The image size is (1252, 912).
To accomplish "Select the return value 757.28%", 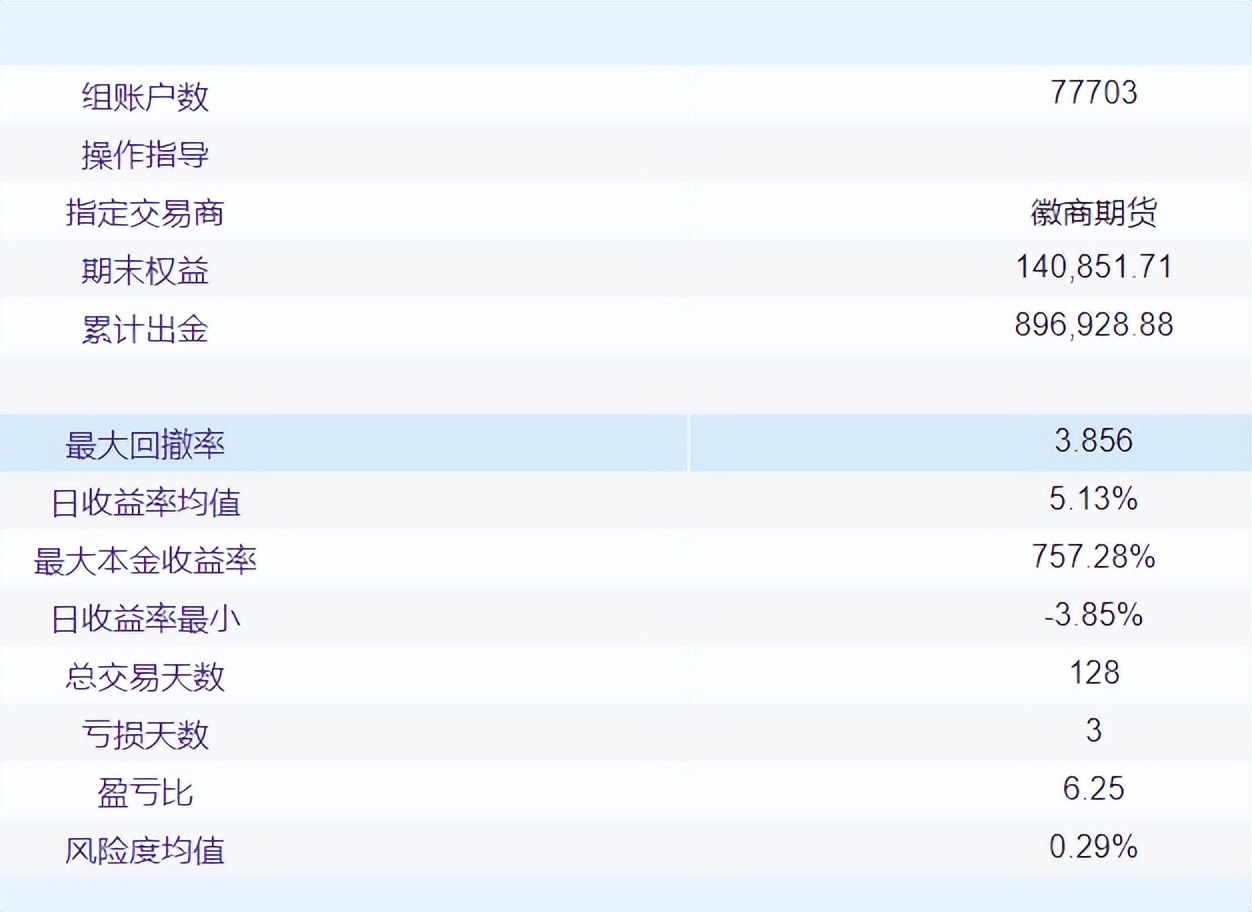I will (x=1093, y=557).
